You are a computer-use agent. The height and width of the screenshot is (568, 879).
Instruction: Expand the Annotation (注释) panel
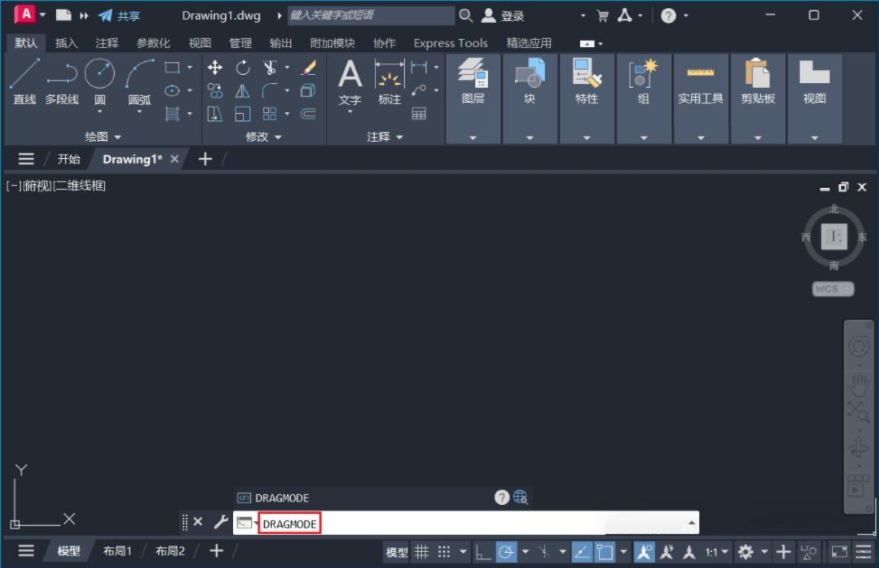point(385,137)
